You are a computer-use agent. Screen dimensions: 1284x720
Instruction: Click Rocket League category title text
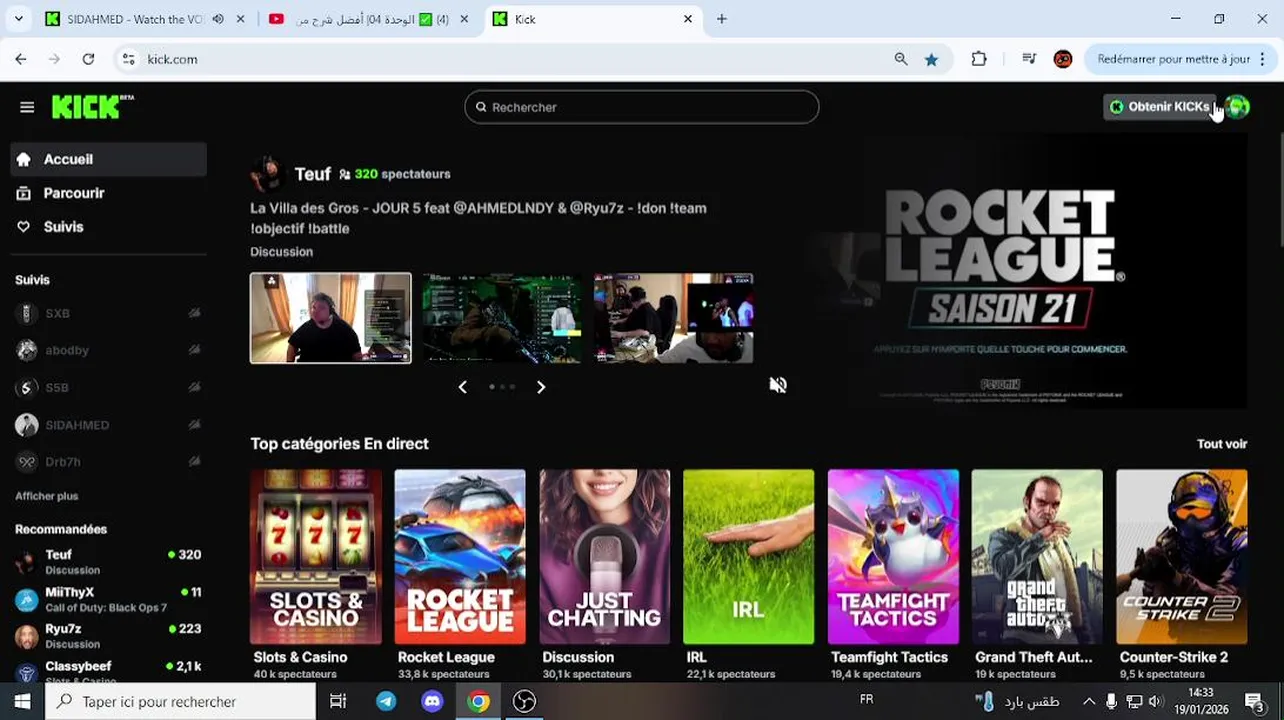click(446, 657)
